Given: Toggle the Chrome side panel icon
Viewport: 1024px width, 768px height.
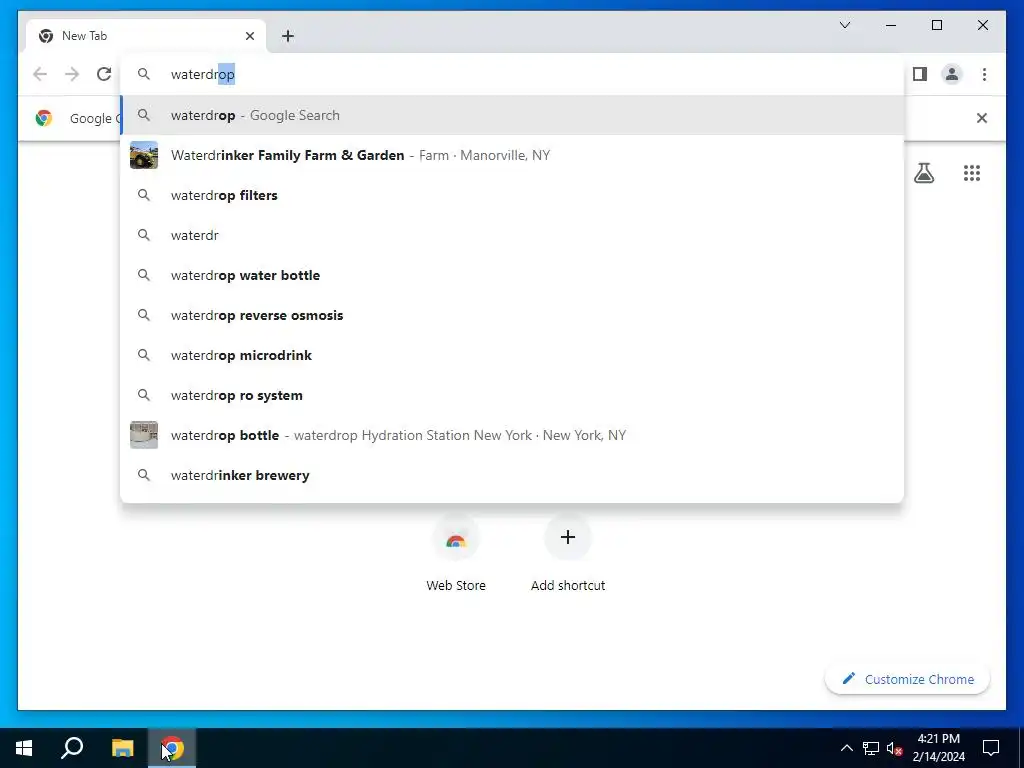Looking at the screenshot, I should click(x=920, y=74).
